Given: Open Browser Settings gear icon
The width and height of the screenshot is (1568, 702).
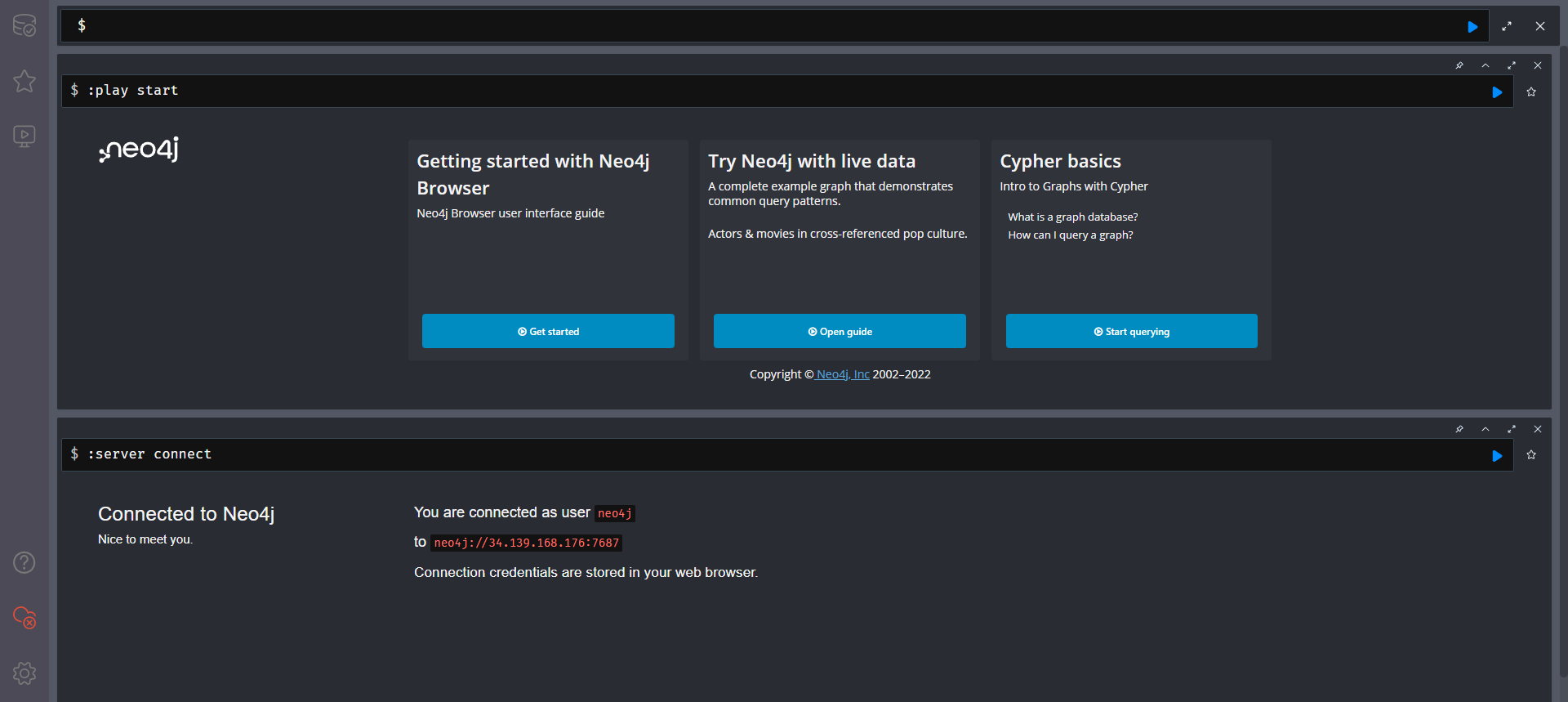Looking at the screenshot, I should pos(24,673).
